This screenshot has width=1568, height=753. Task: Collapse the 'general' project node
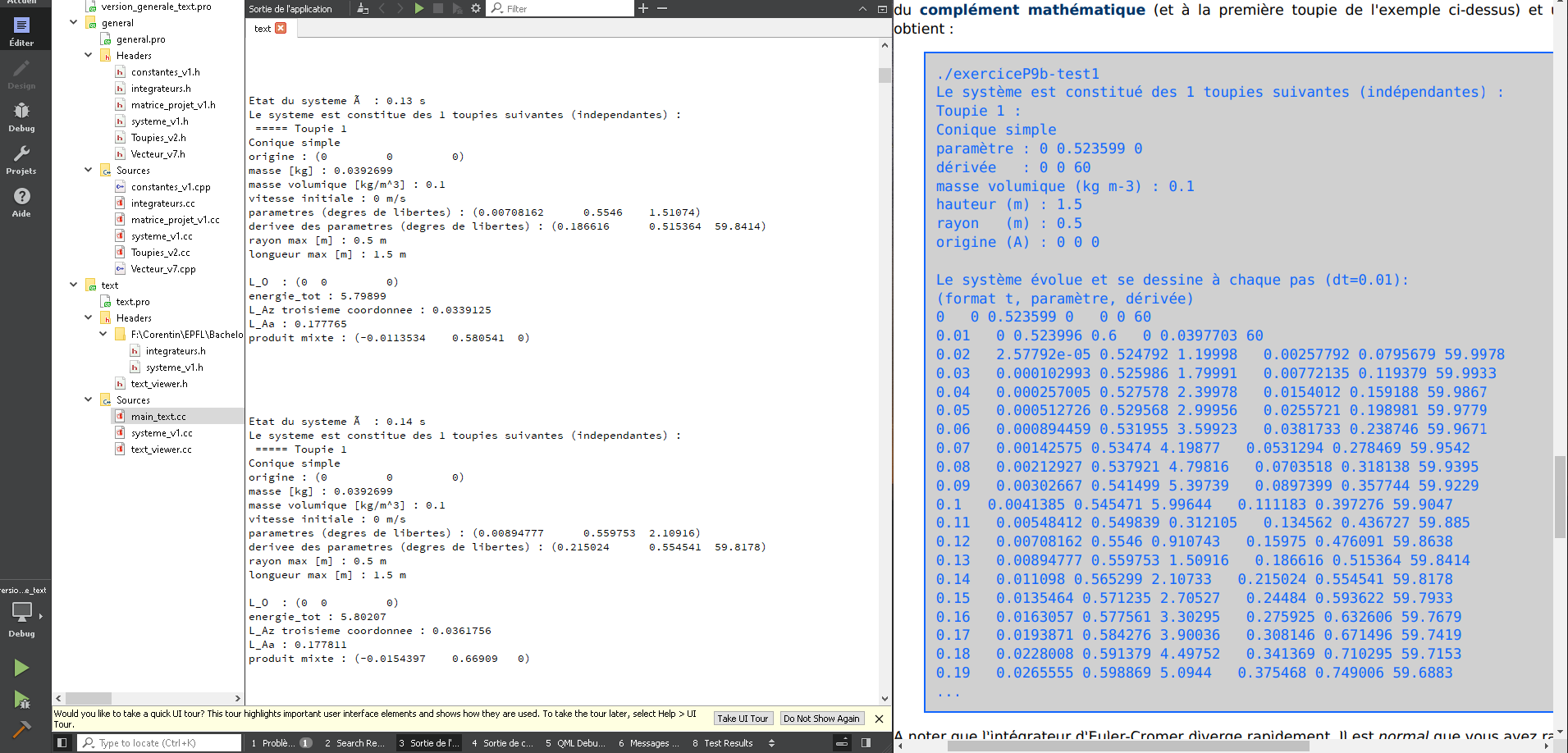(73, 22)
